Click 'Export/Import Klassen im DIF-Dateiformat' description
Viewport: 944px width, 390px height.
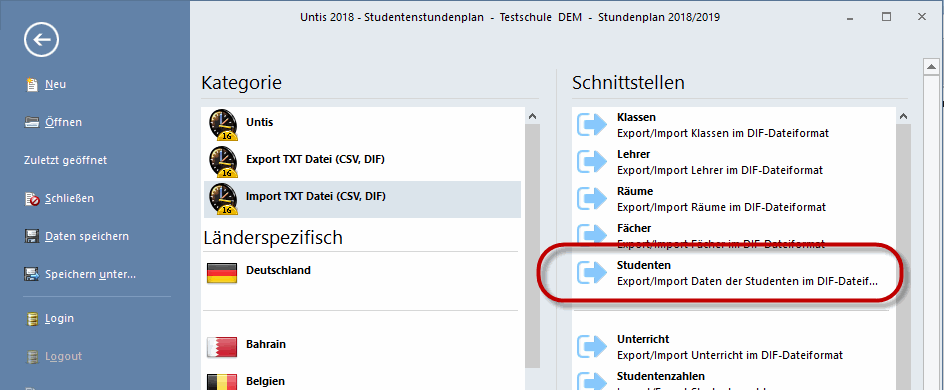point(723,133)
